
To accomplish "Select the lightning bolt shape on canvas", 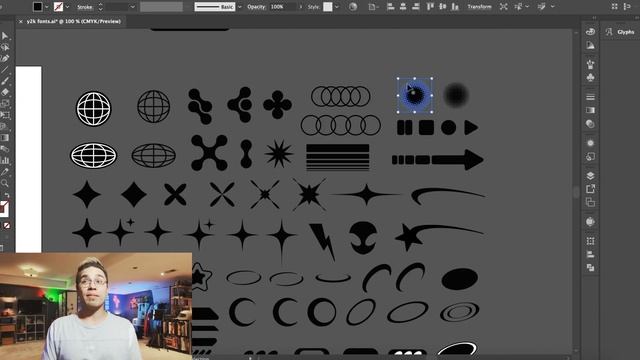I will 322,241.
